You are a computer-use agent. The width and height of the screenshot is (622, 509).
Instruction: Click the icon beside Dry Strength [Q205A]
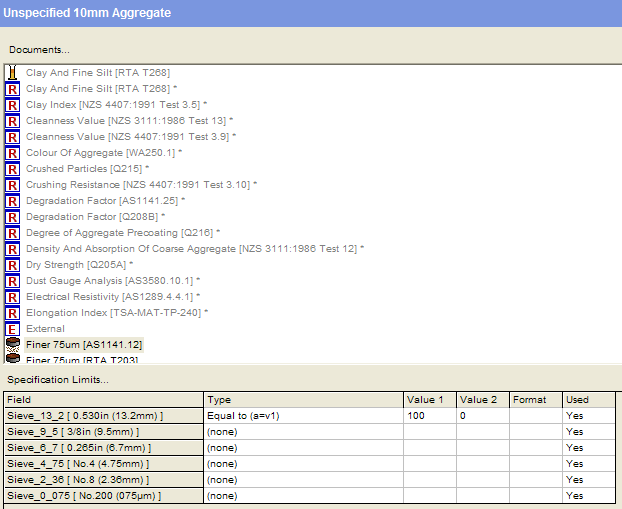(x=13, y=265)
